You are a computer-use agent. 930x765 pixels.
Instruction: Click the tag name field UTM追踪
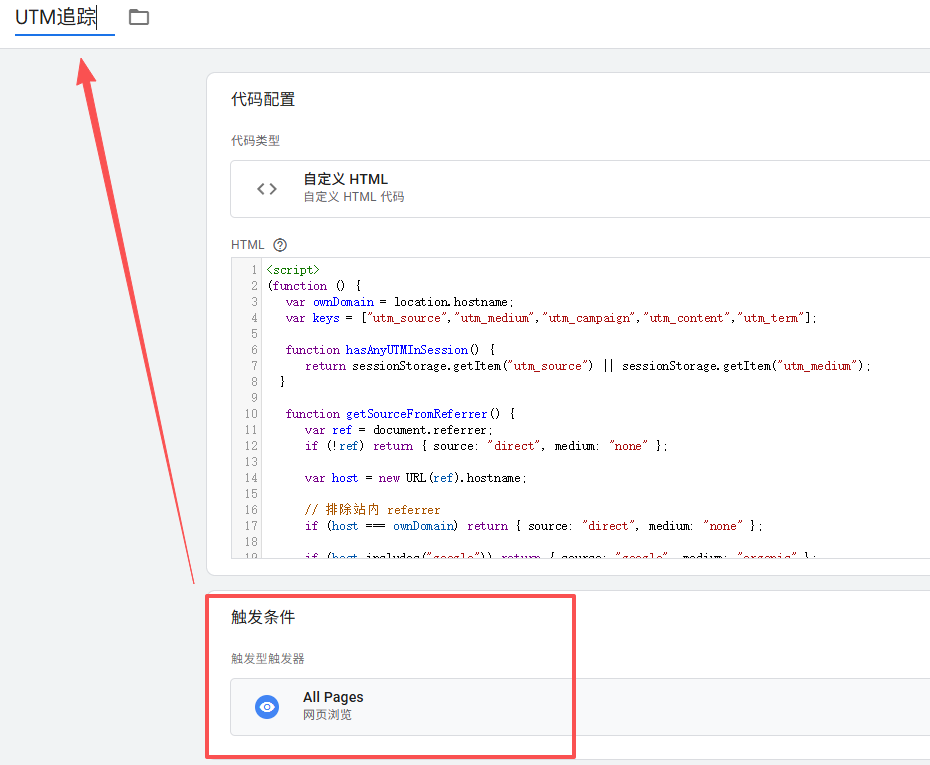point(64,17)
